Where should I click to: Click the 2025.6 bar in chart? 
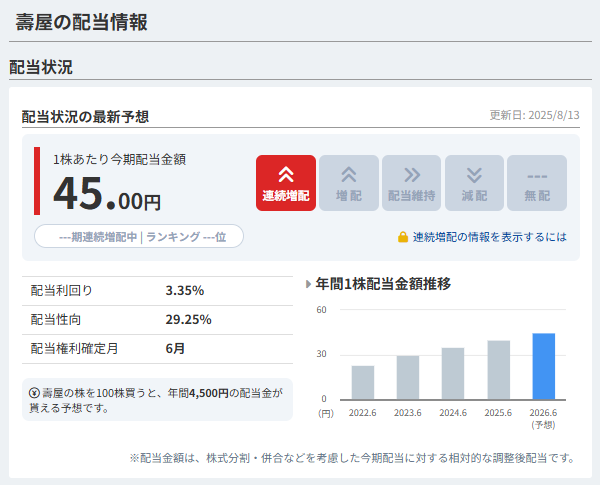(x=499, y=370)
